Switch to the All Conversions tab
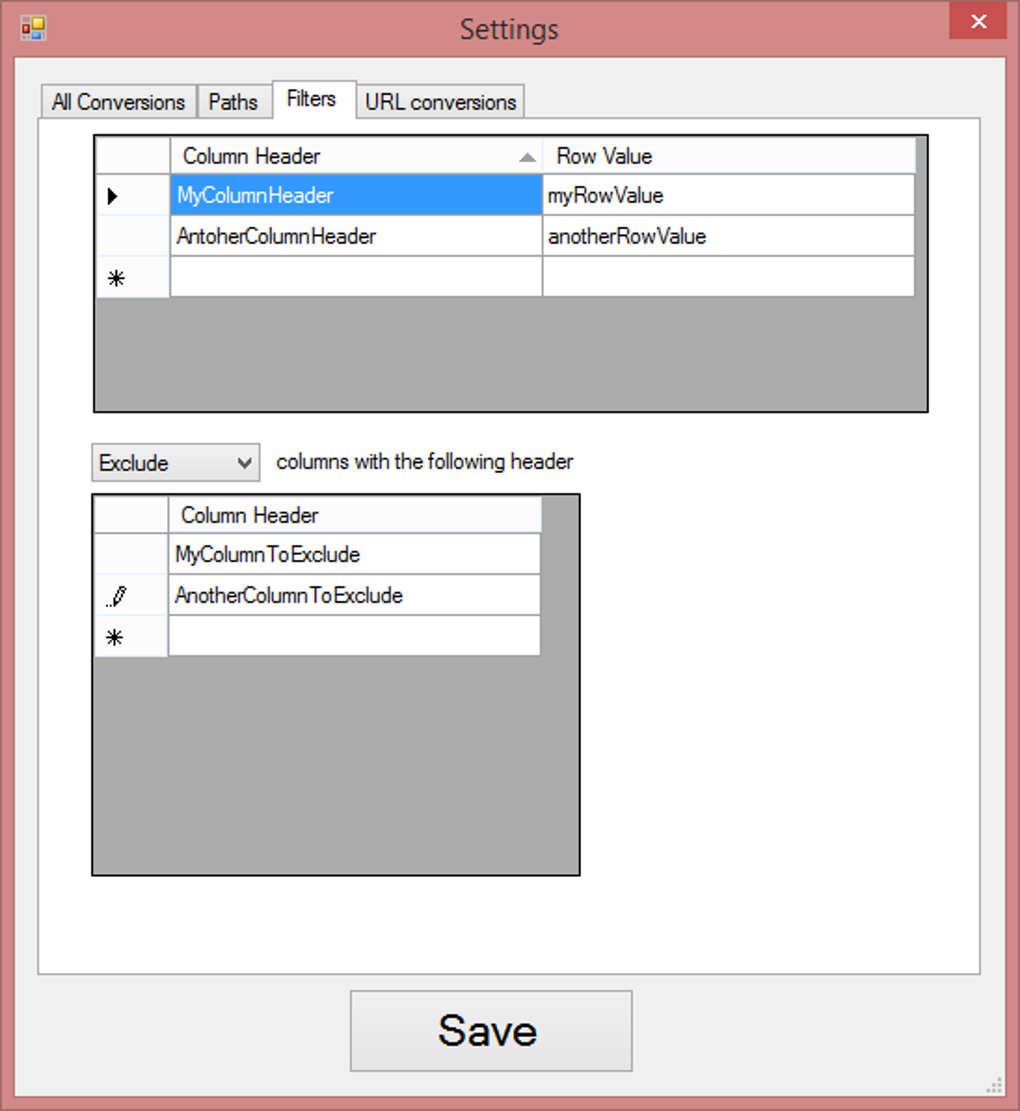 tap(117, 101)
